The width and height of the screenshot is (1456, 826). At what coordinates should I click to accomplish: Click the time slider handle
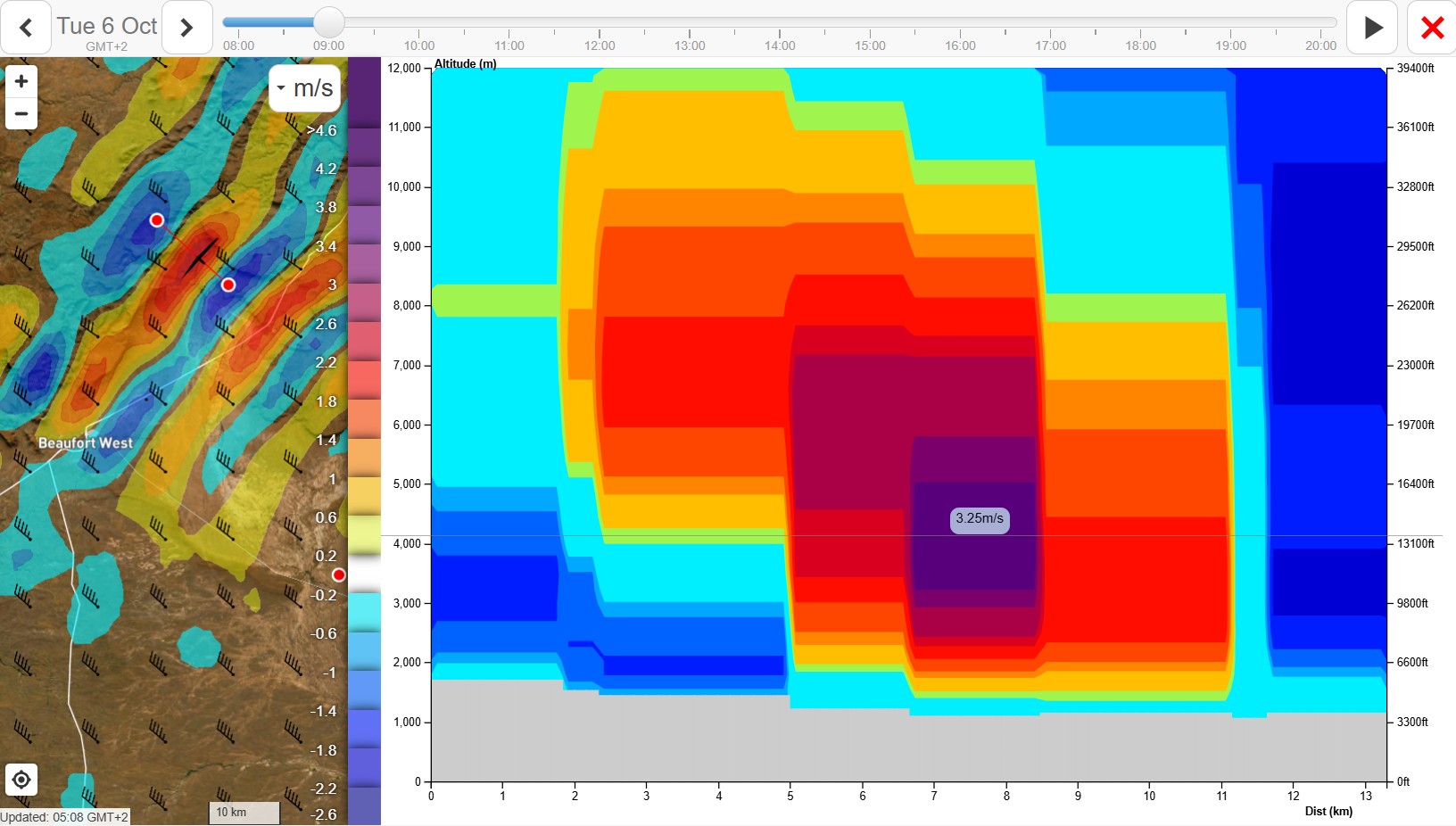[x=329, y=22]
